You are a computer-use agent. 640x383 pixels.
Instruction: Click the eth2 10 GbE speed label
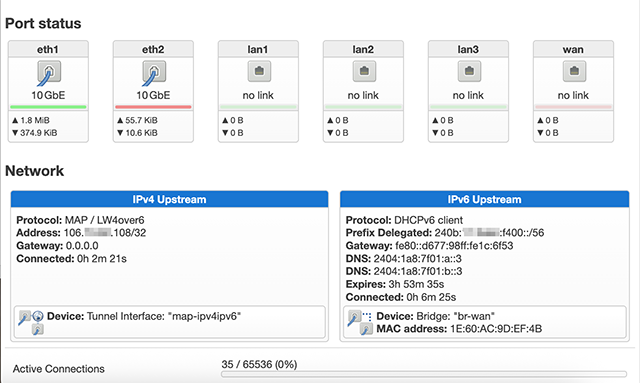[x=153, y=95]
